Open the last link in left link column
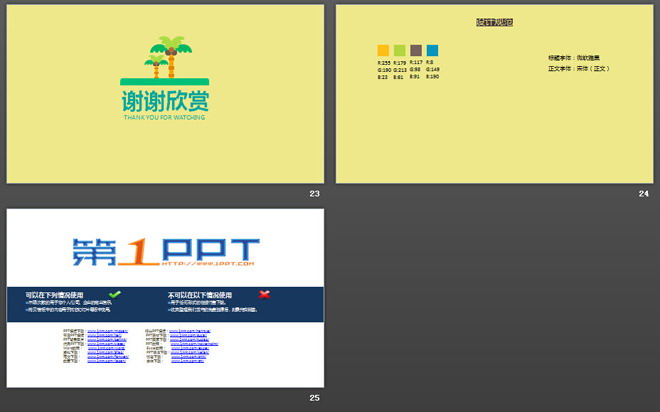660x412 pixels. coord(106,361)
